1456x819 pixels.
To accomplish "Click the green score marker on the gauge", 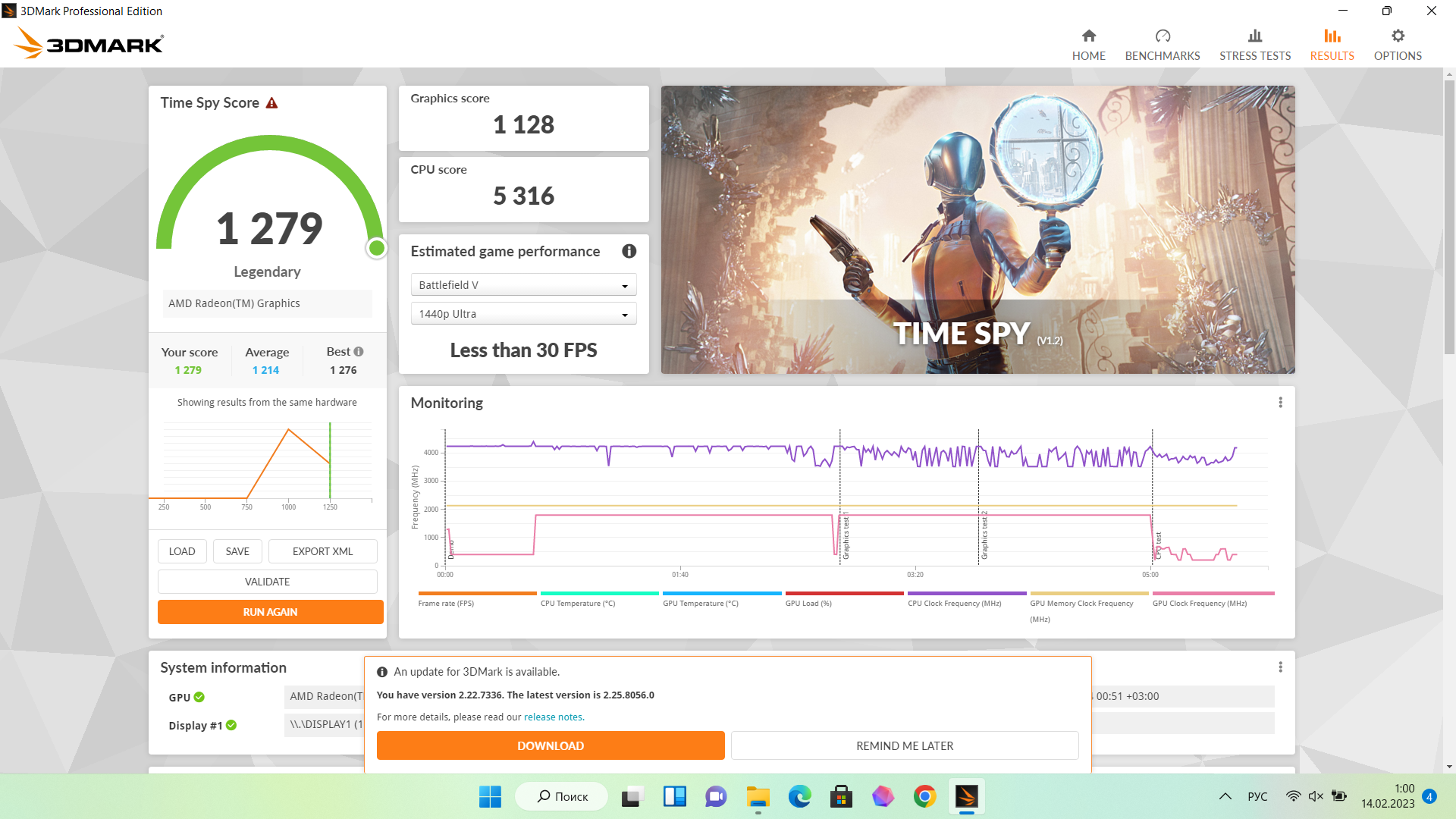I will [x=377, y=248].
